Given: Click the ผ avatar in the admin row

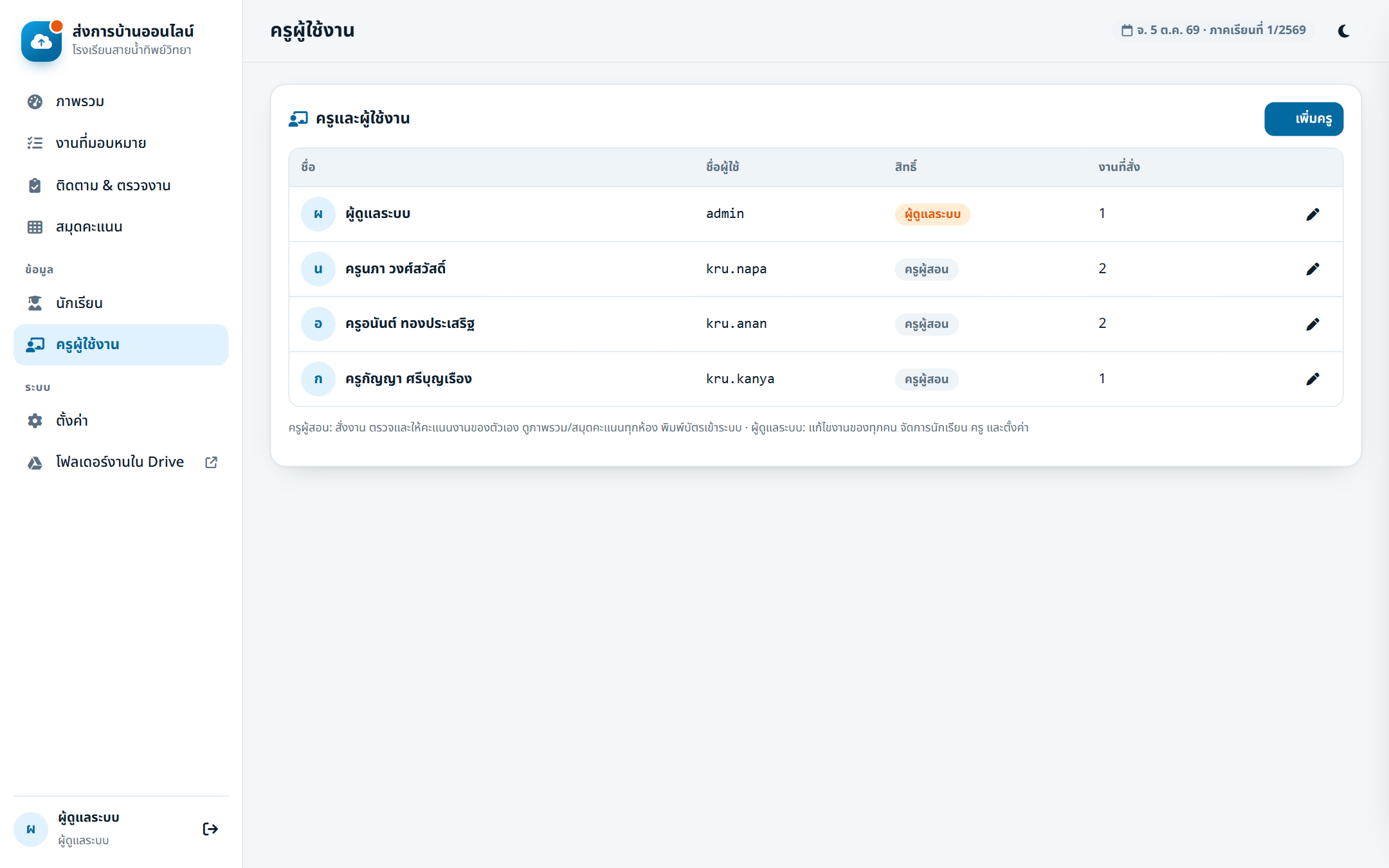Looking at the screenshot, I should tap(318, 214).
